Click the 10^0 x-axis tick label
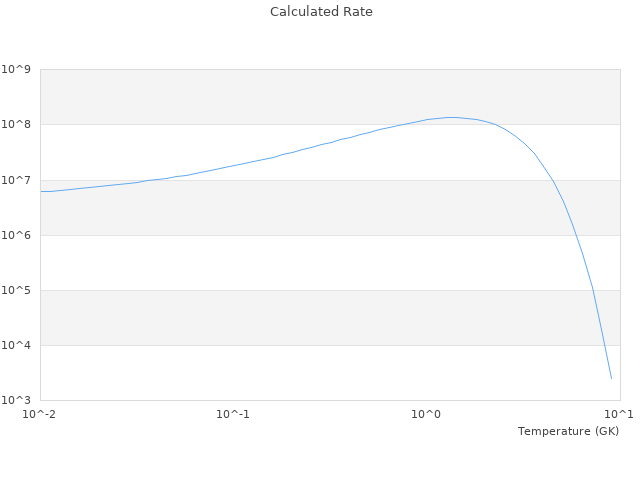The image size is (640, 480). click(427, 414)
